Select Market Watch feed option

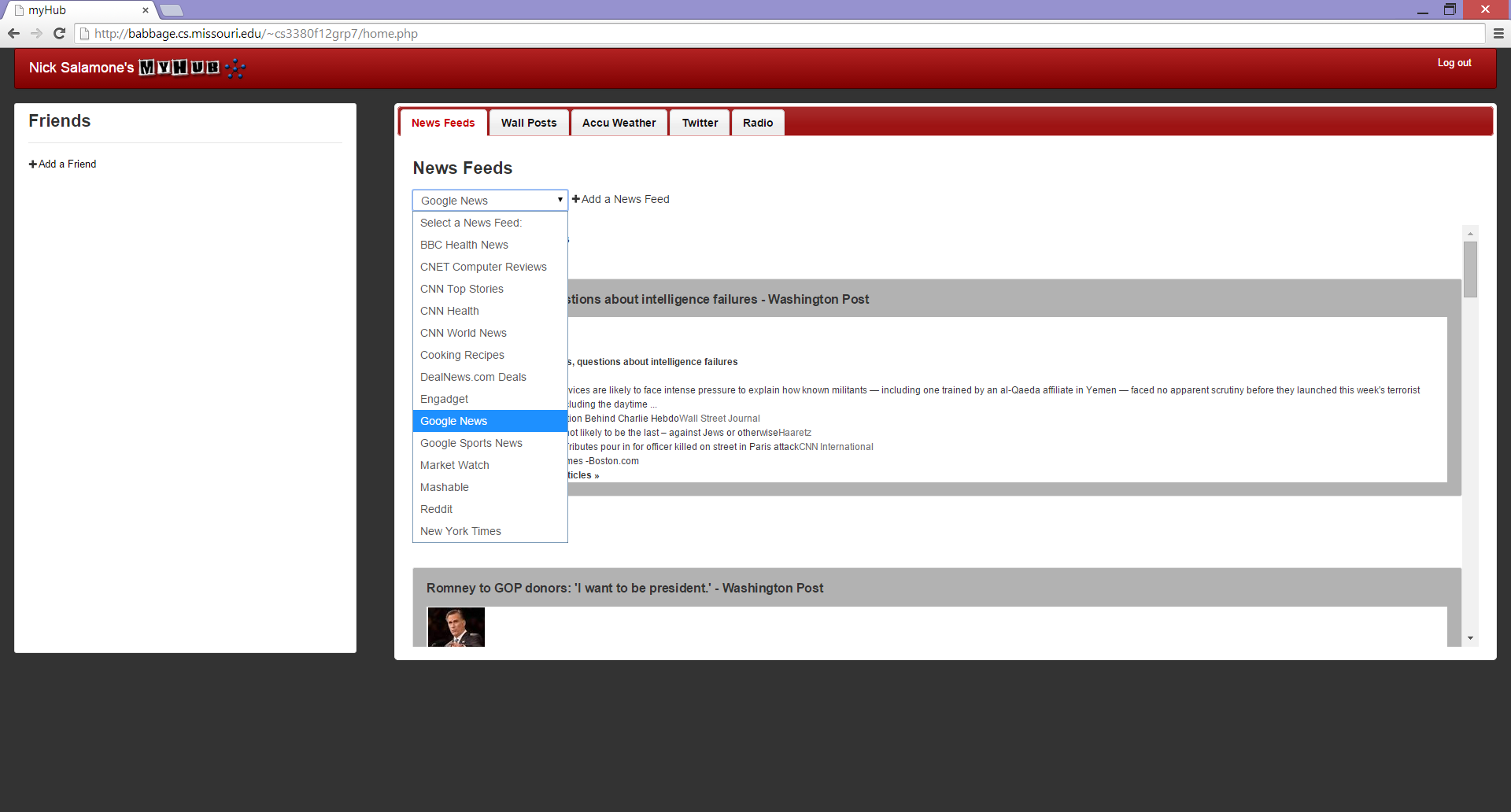tap(490, 465)
